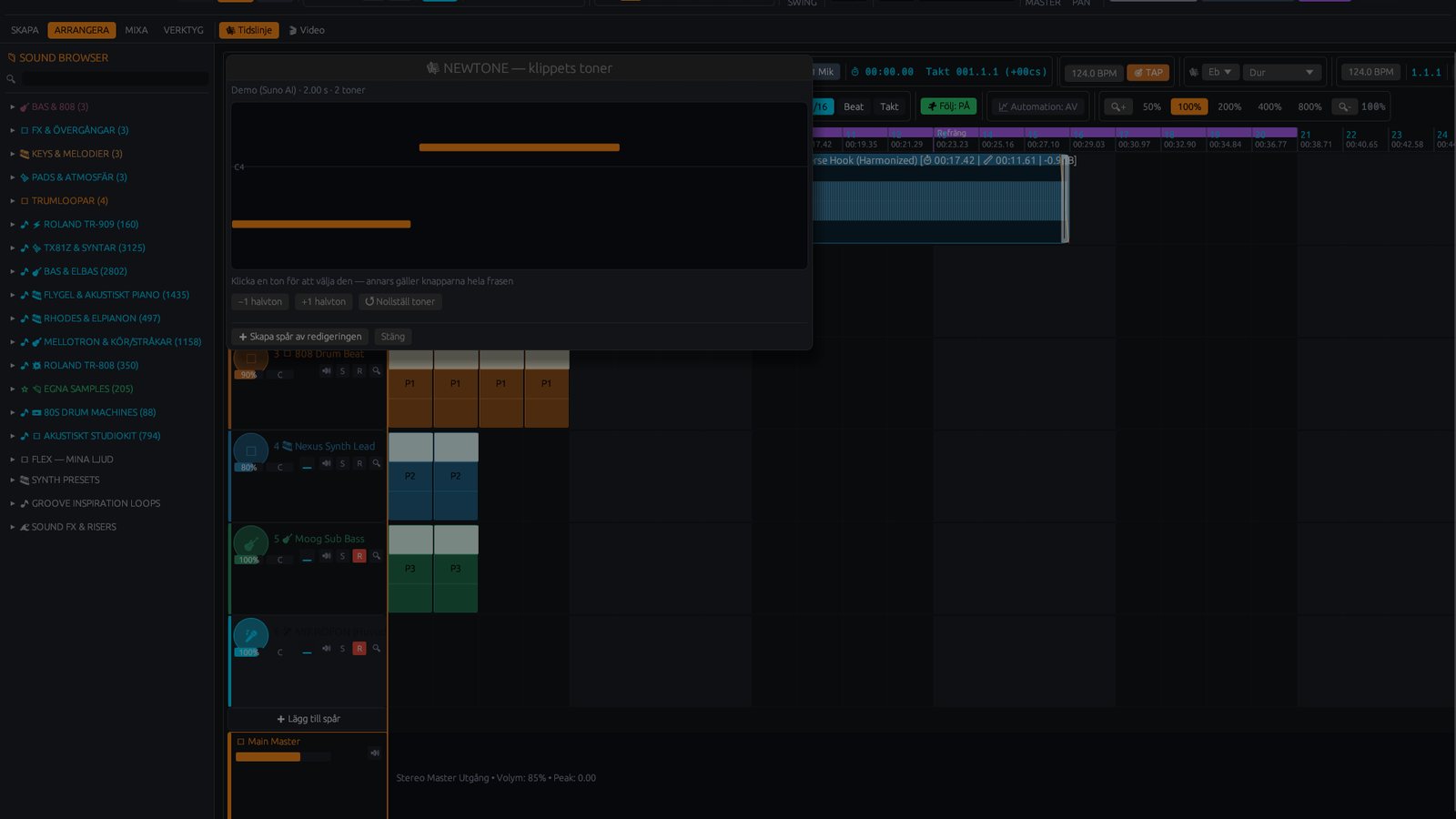1456x819 pixels.
Task: Toggle Automation: AV button
Action: [1037, 106]
